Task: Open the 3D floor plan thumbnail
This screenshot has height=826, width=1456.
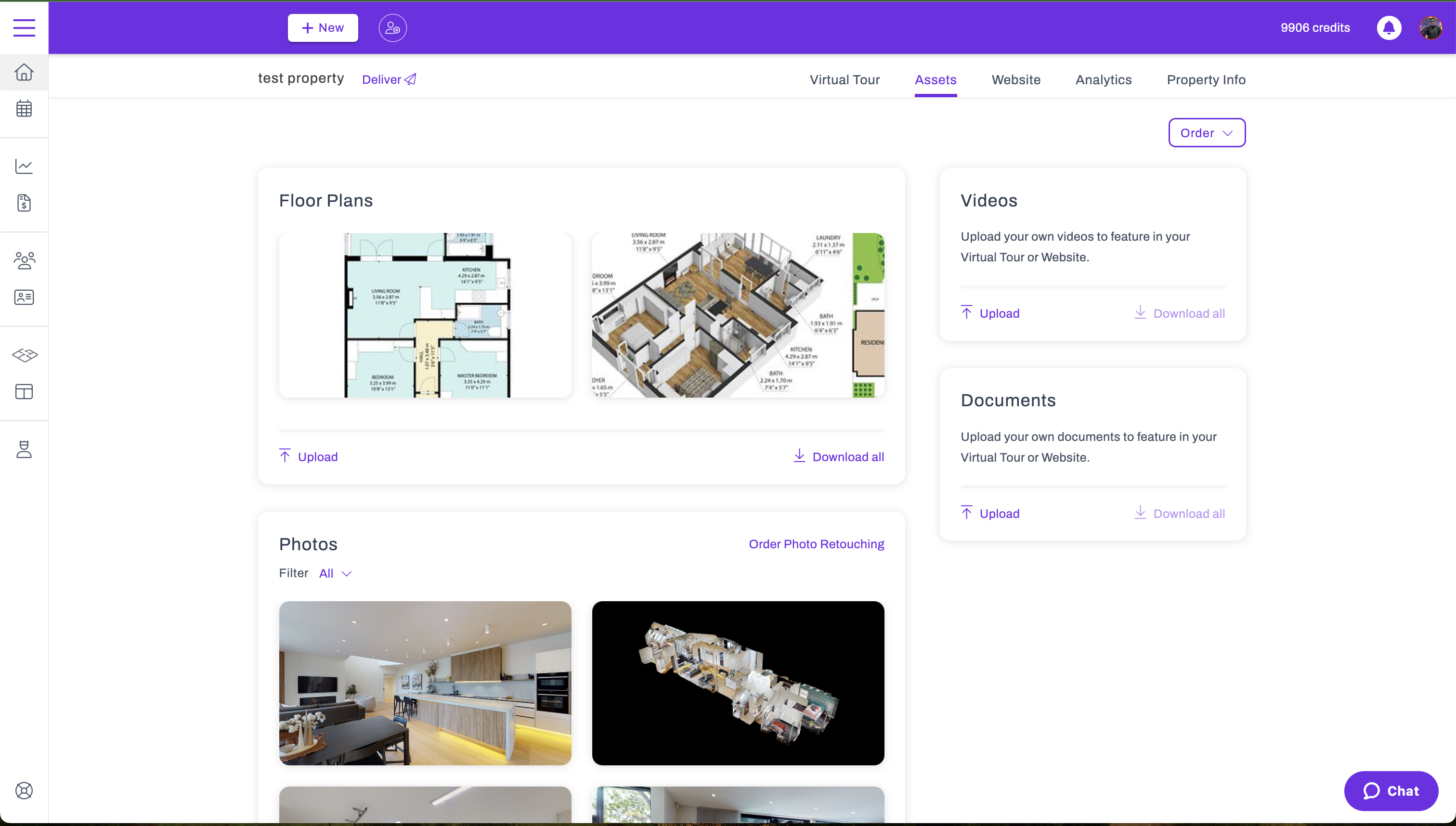Action: (738, 315)
